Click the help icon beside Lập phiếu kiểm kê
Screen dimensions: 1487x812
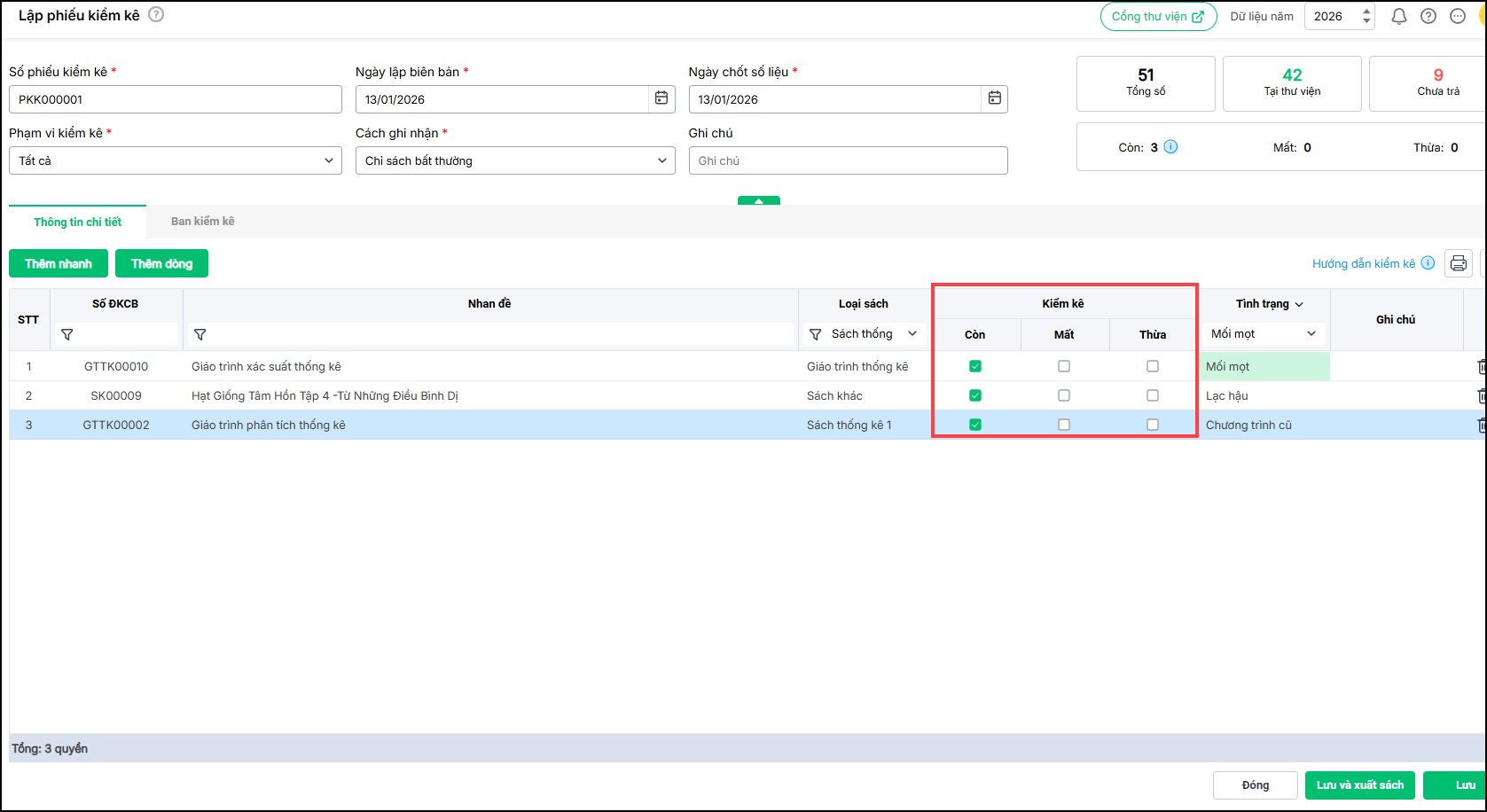(x=156, y=15)
